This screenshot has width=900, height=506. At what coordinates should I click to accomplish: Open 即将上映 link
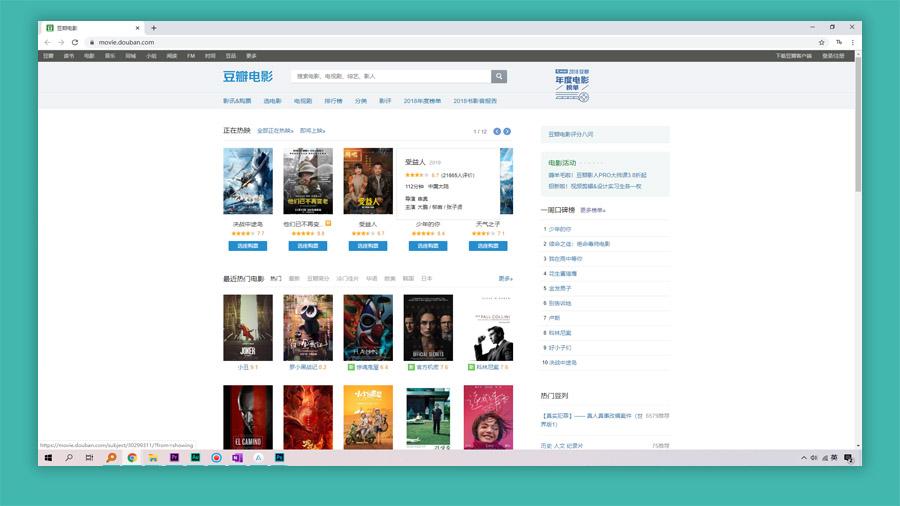(x=313, y=131)
